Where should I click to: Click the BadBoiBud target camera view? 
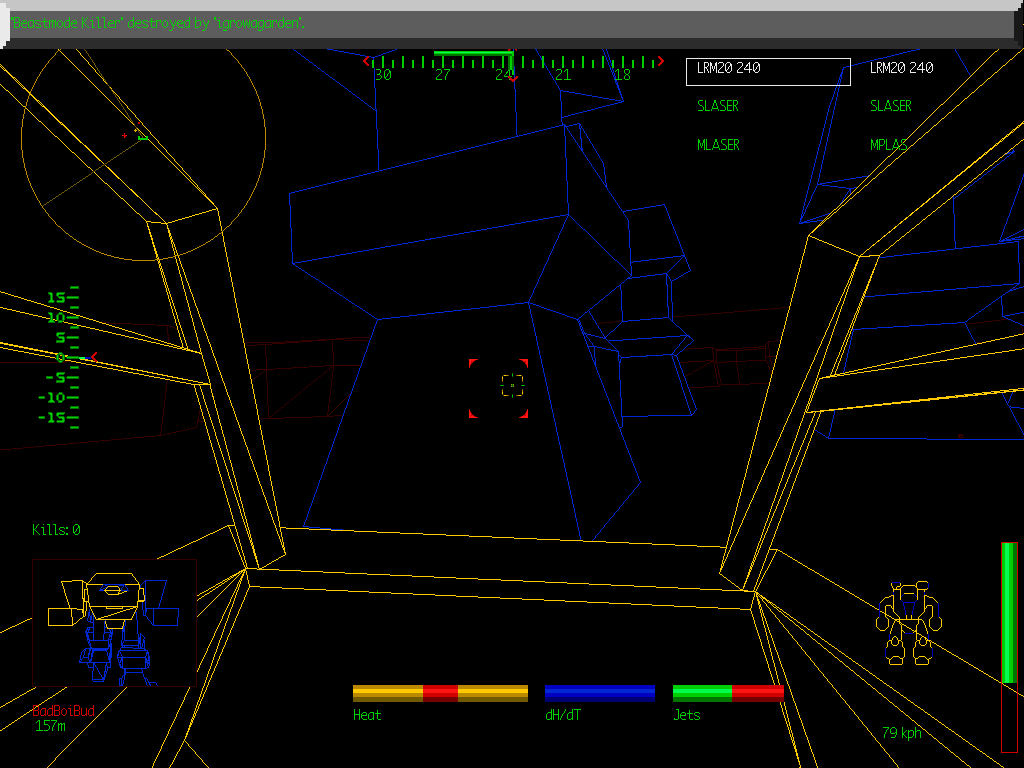(x=114, y=622)
